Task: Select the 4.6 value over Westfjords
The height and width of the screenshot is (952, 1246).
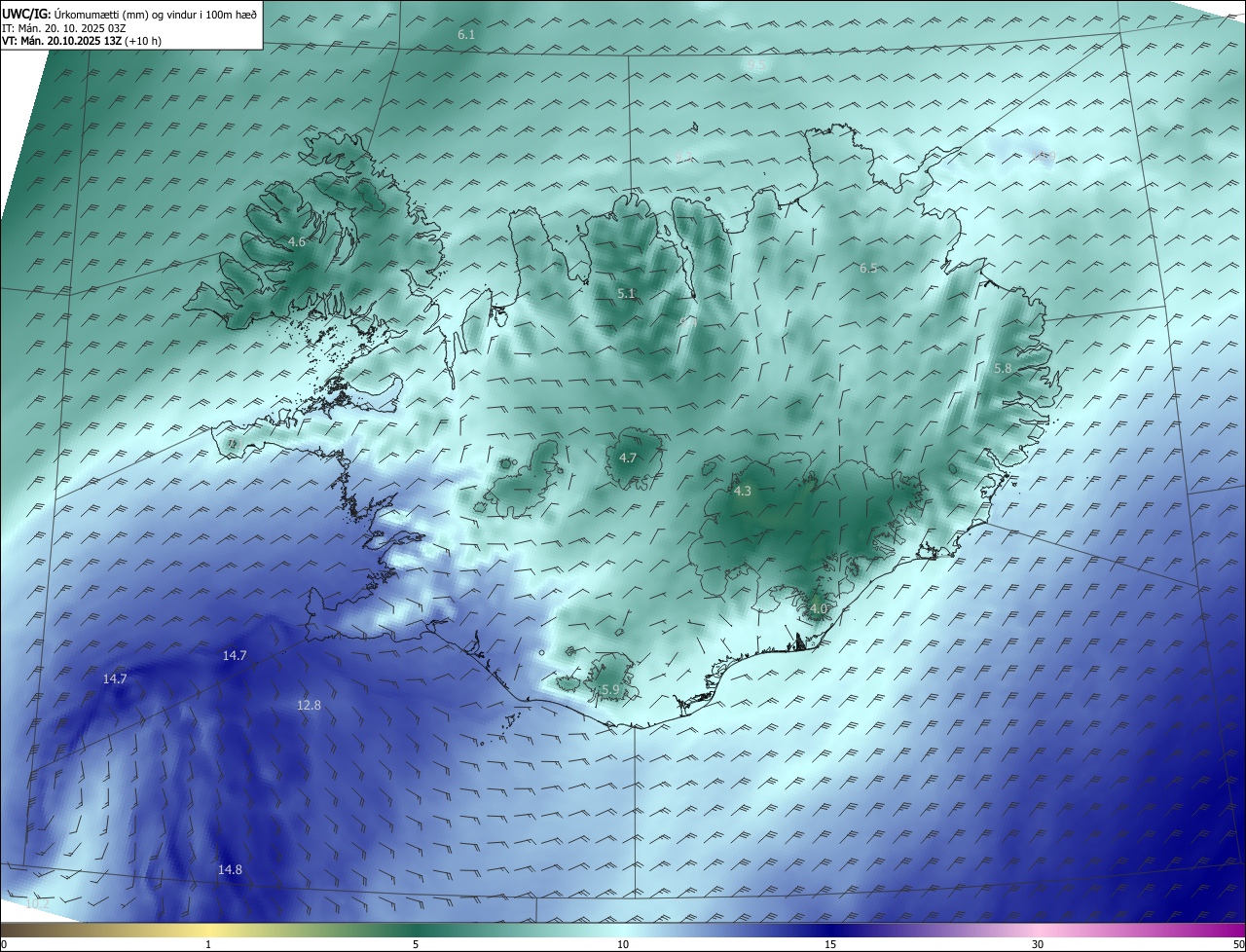Action: pos(297,241)
